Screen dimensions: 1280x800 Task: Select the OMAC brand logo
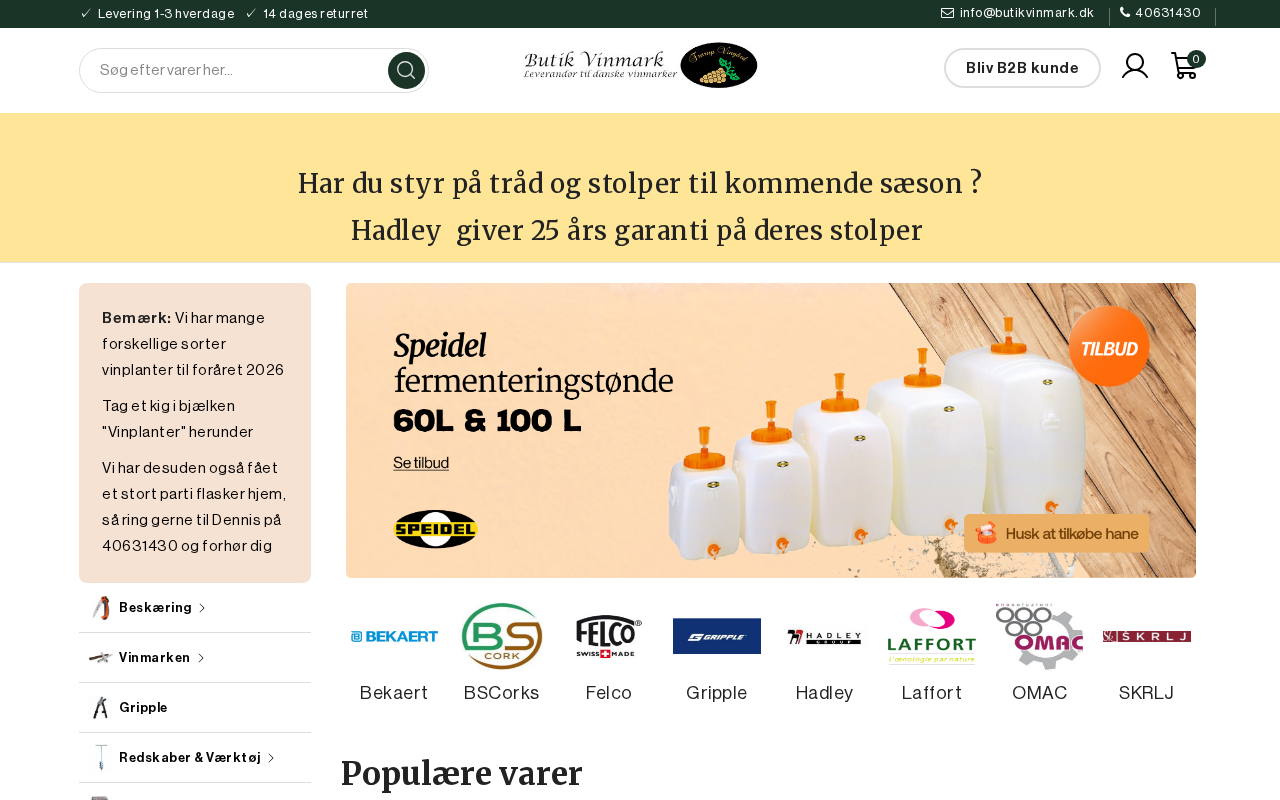tap(1040, 636)
